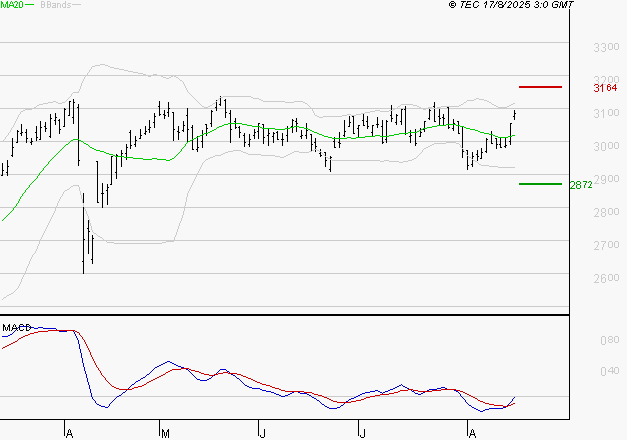Click the green support level line
Screen dimensions: 627x440
point(540,184)
